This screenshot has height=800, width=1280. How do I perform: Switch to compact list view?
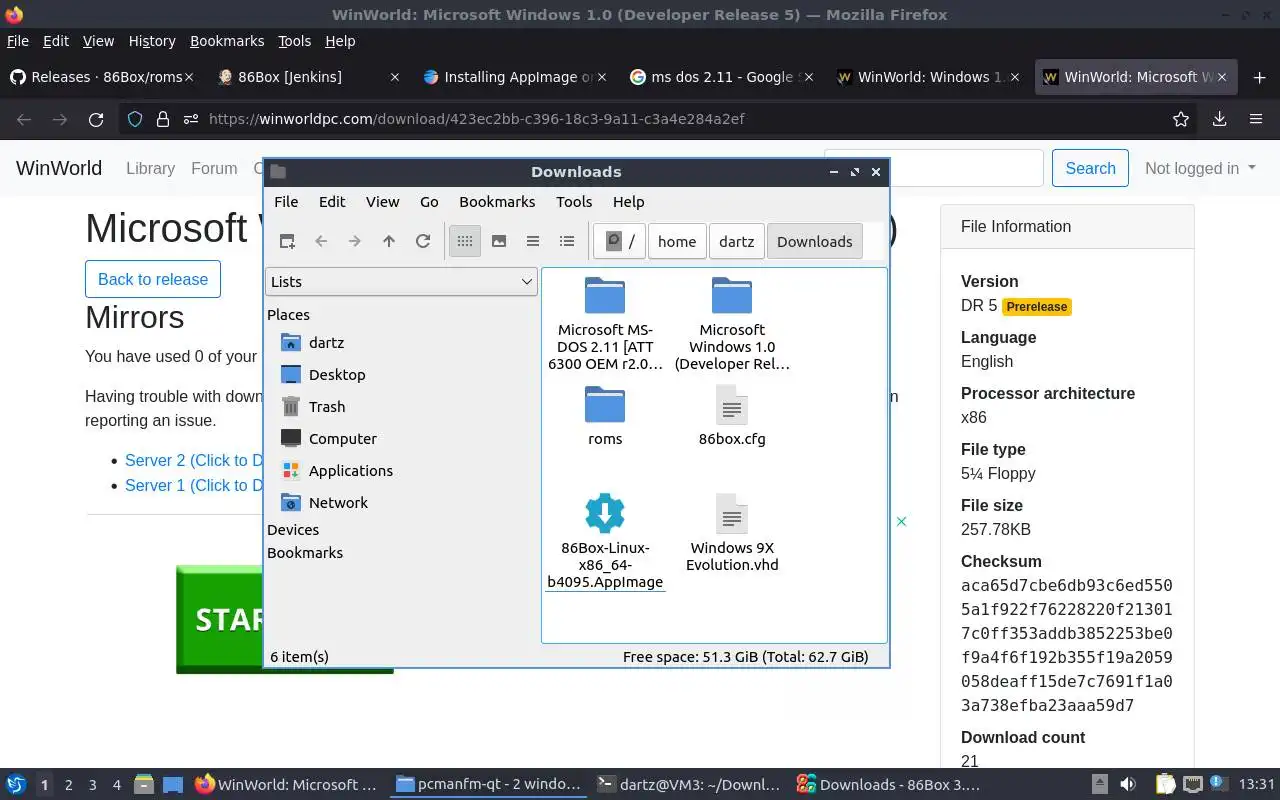coord(533,241)
